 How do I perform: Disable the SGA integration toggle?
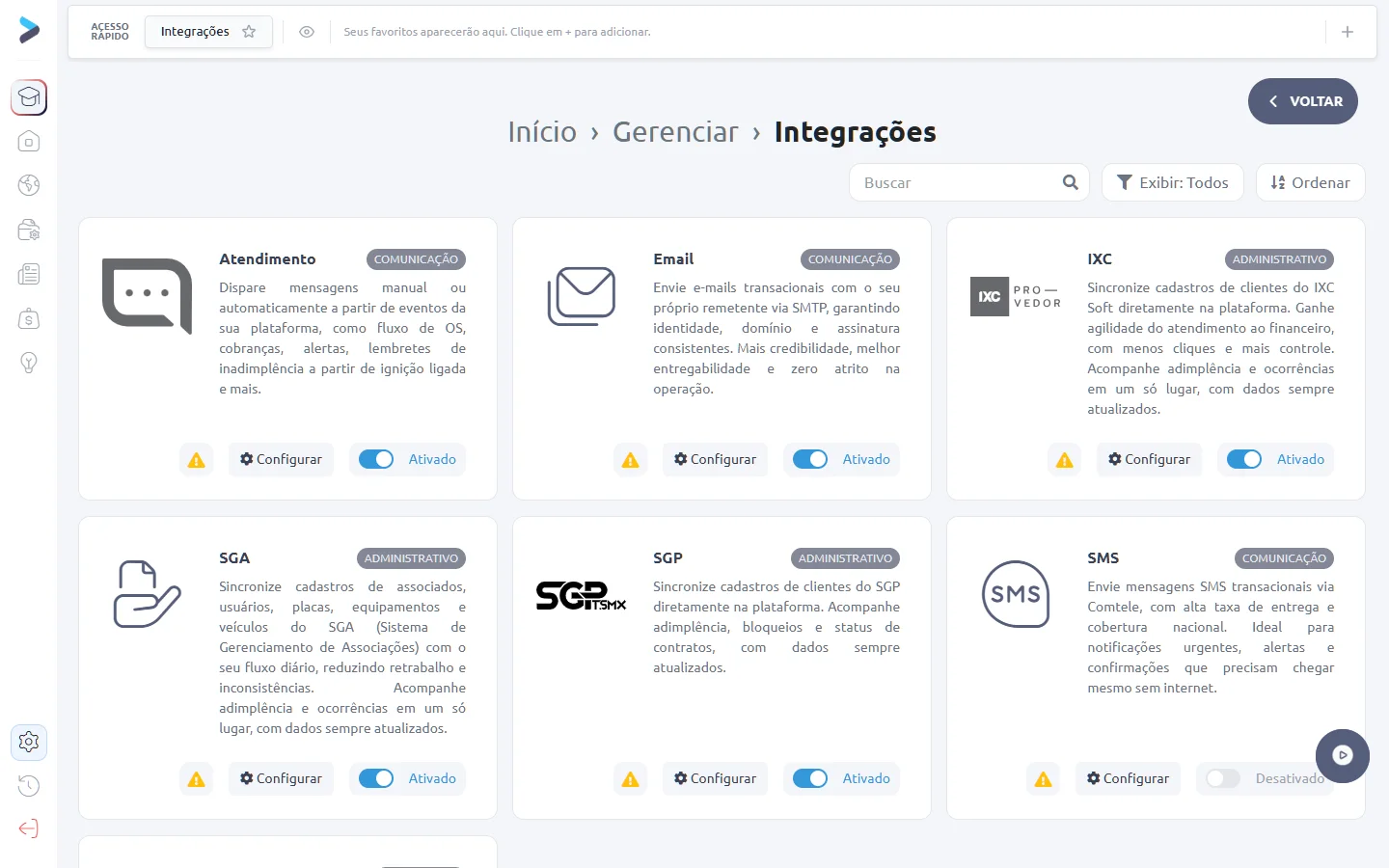[376, 778]
